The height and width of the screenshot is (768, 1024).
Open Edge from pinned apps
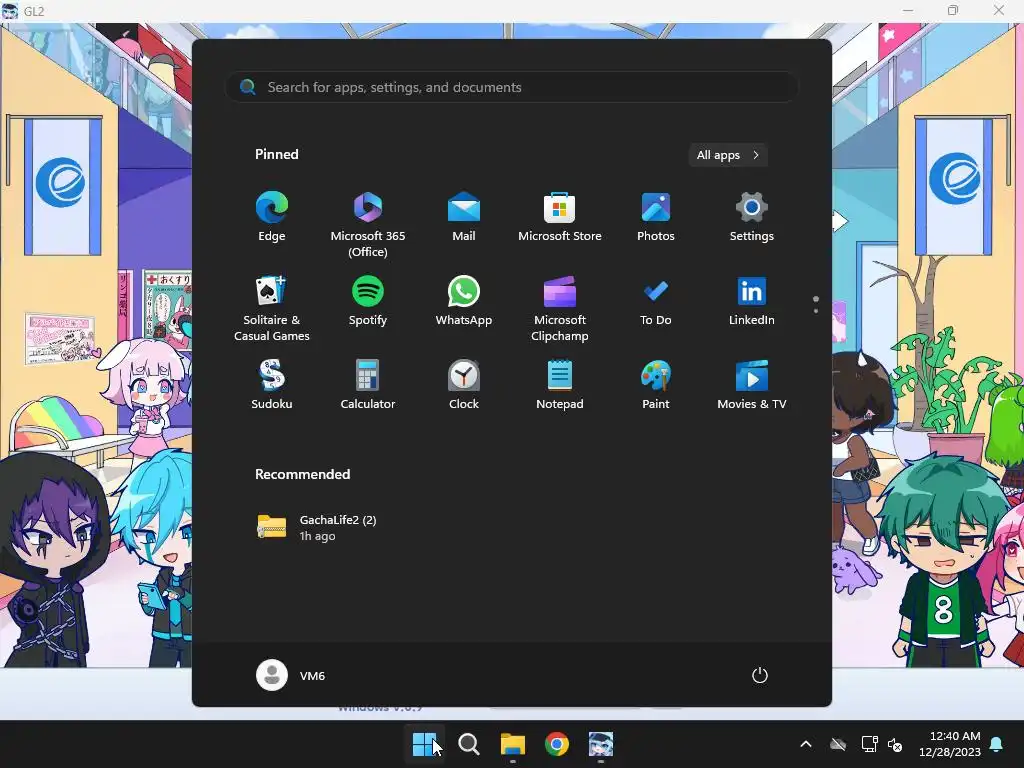pos(272,217)
